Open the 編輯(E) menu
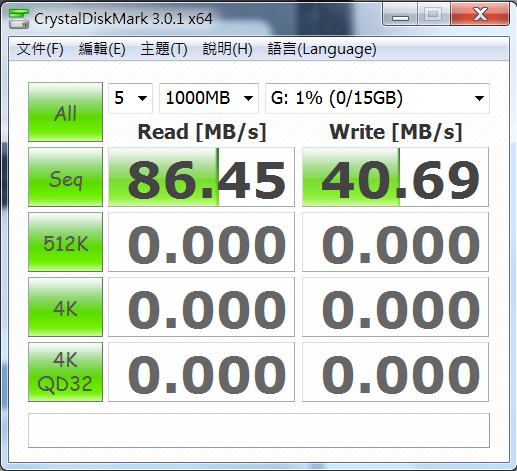The image size is (517, 471). (102, 49)
